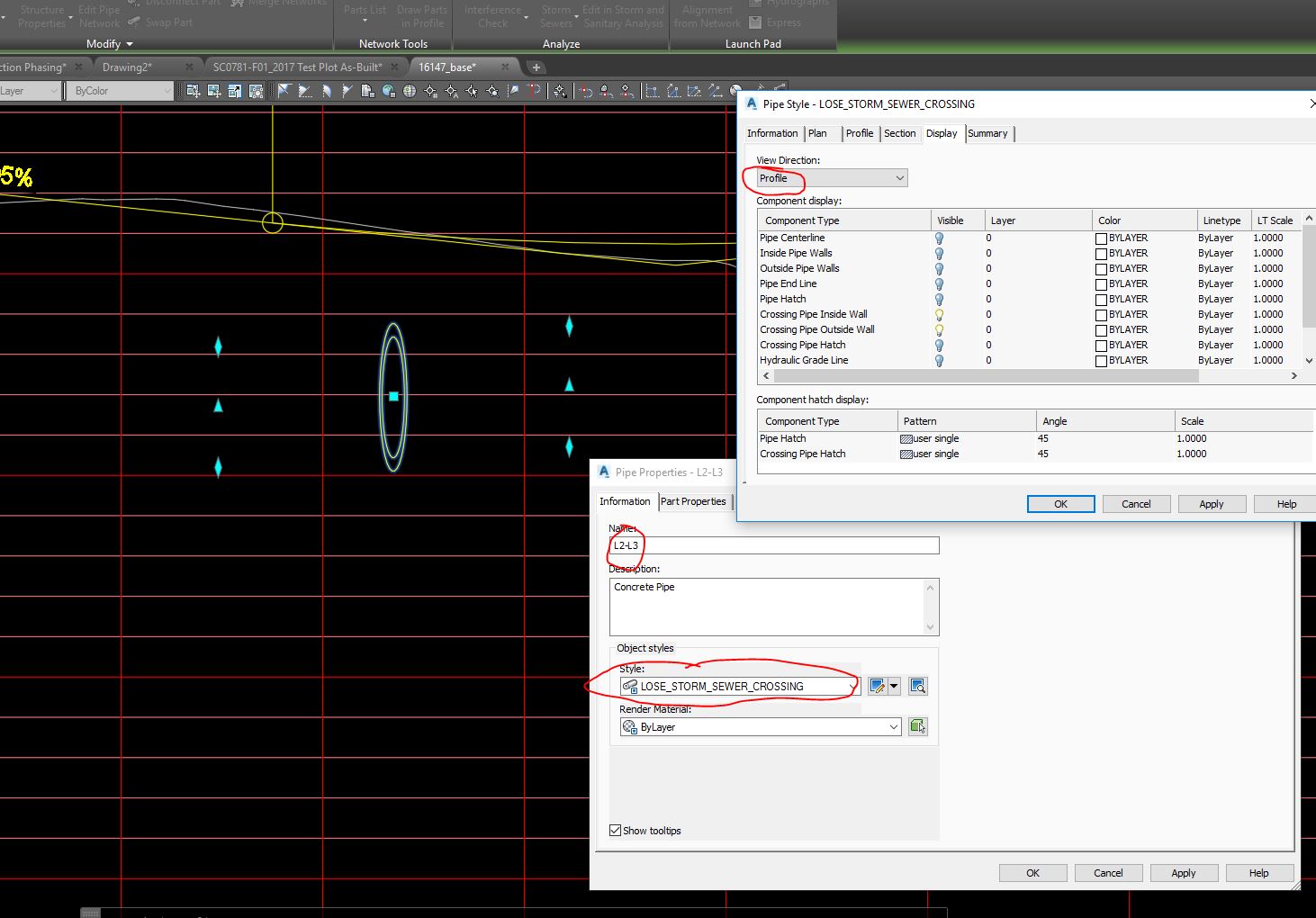
Task: Select the Swap Part icon in Modify panel
Action: (x=133, y=22)
